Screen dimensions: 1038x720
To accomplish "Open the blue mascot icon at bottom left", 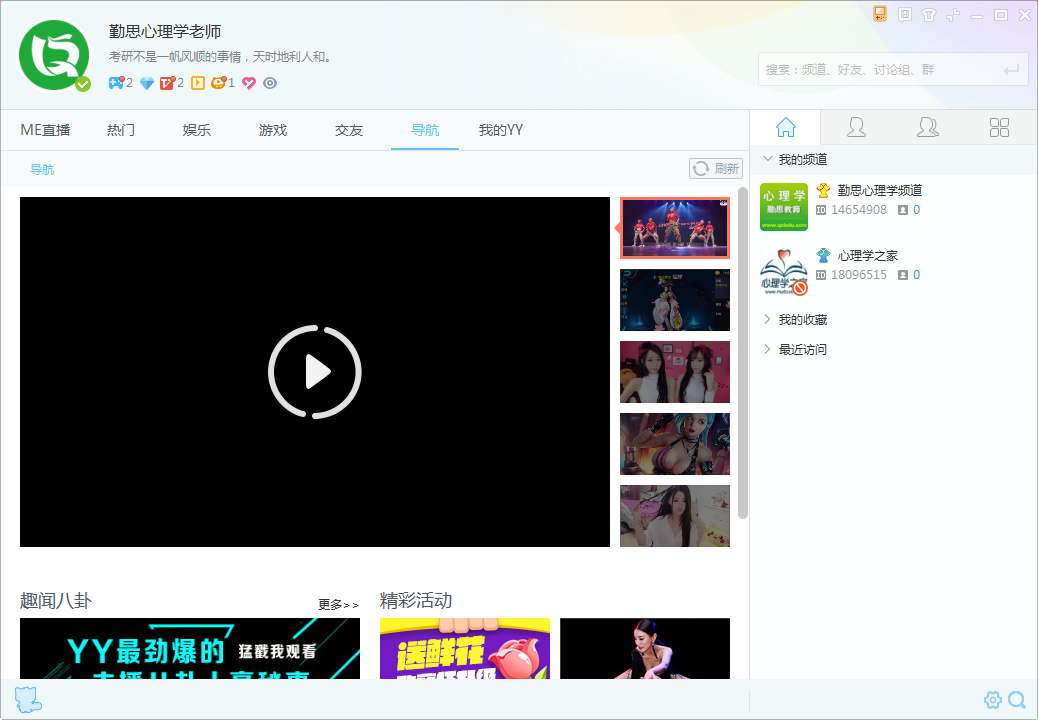I will coord(28,699).
